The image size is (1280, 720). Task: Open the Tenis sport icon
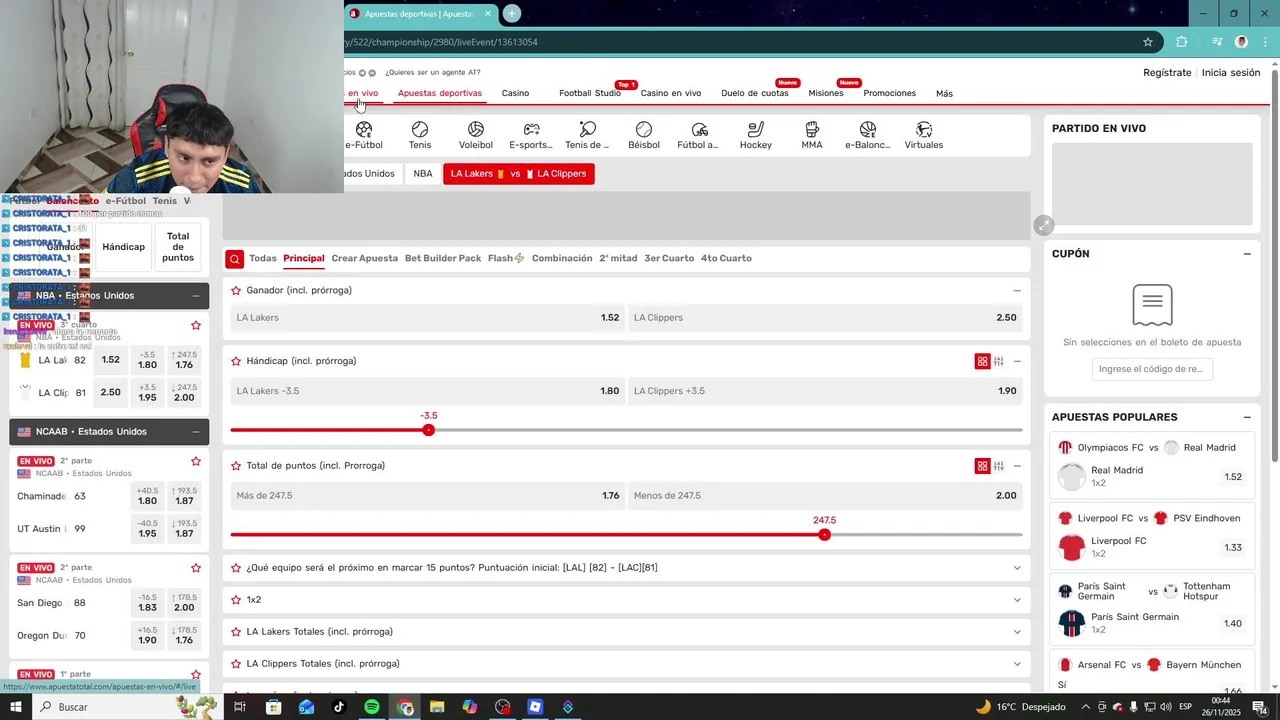click(x=420, y=135)
